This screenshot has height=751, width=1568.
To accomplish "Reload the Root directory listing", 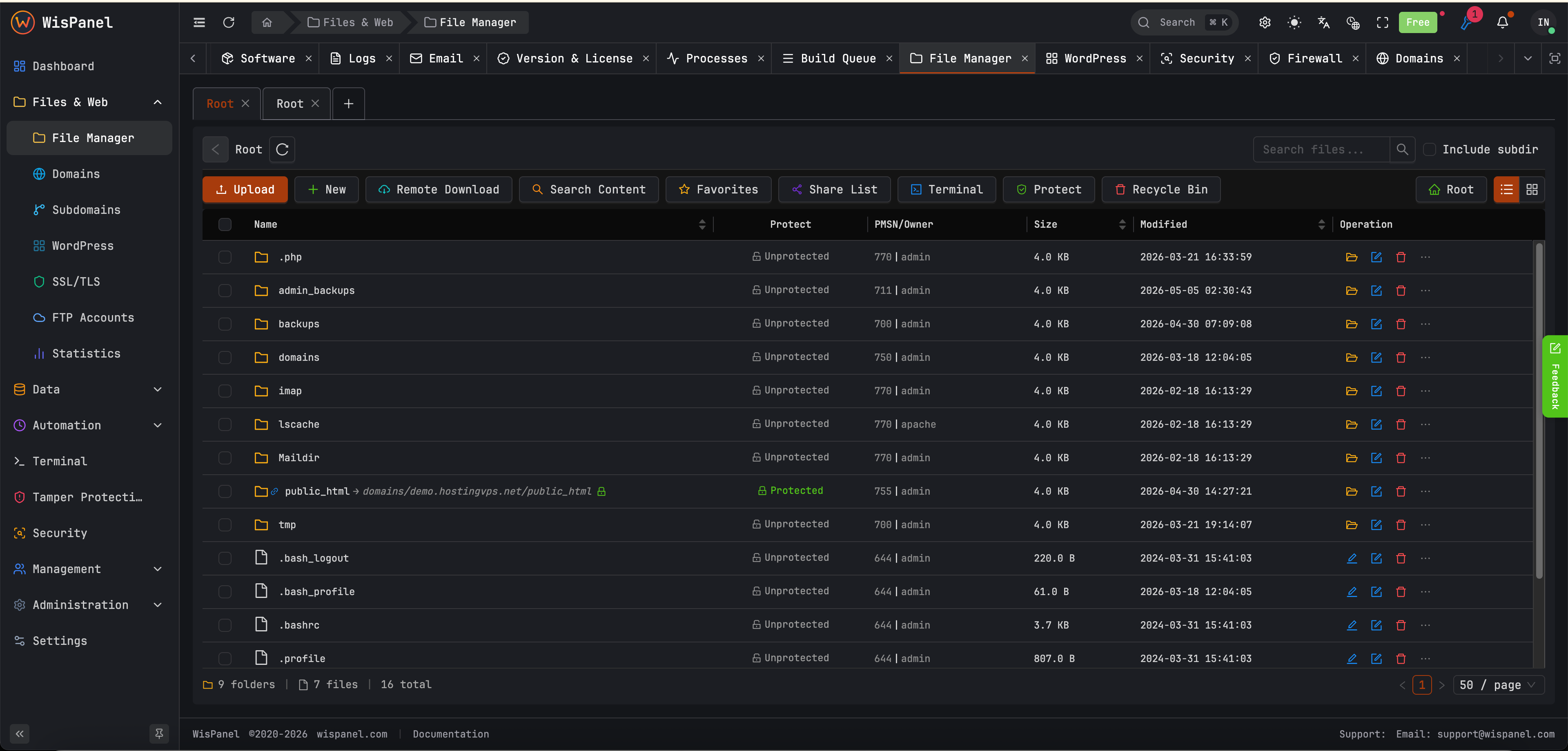I will (x=282, y=149).
